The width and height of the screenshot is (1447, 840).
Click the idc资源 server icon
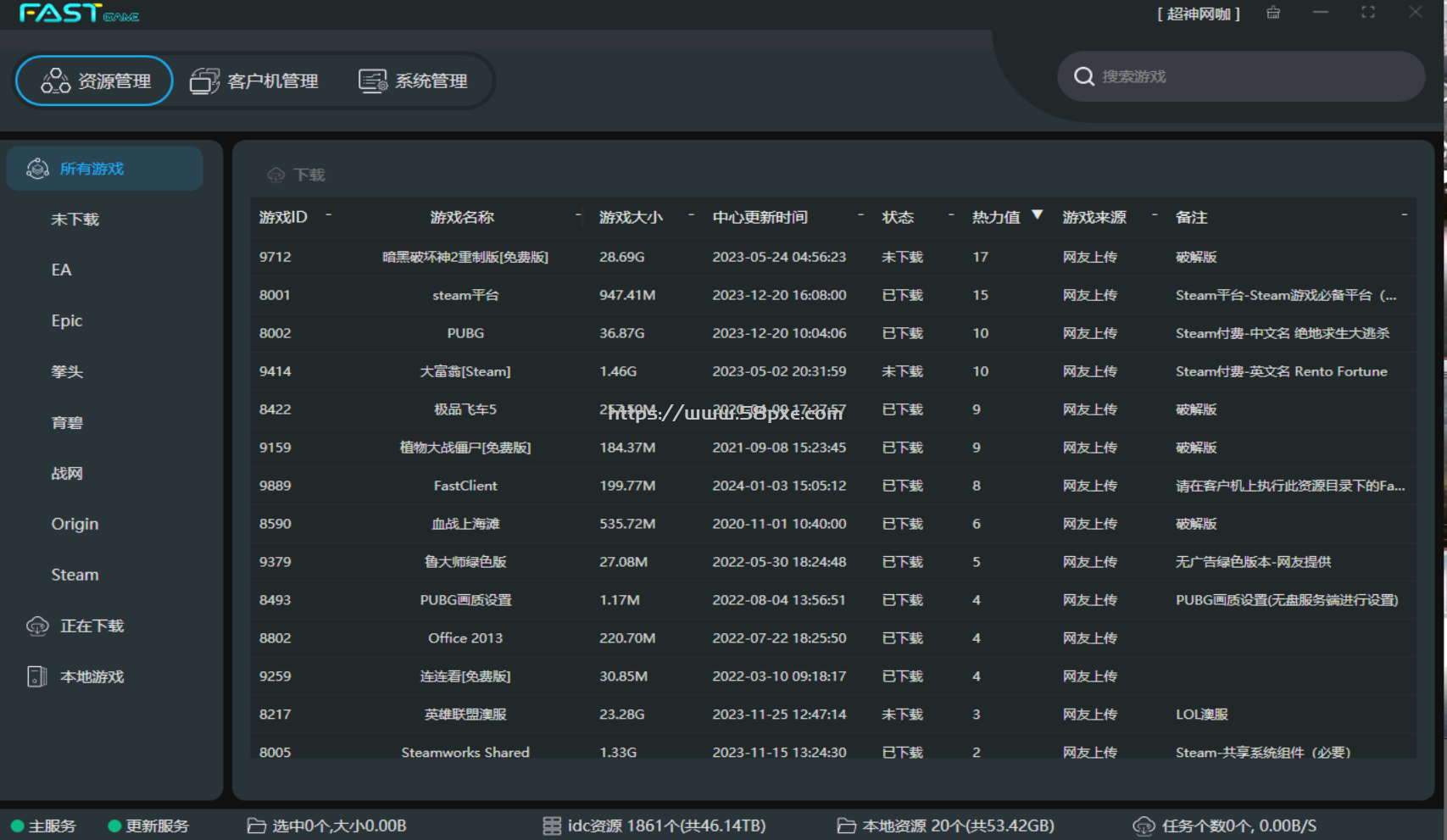click(x=552, y=826)
